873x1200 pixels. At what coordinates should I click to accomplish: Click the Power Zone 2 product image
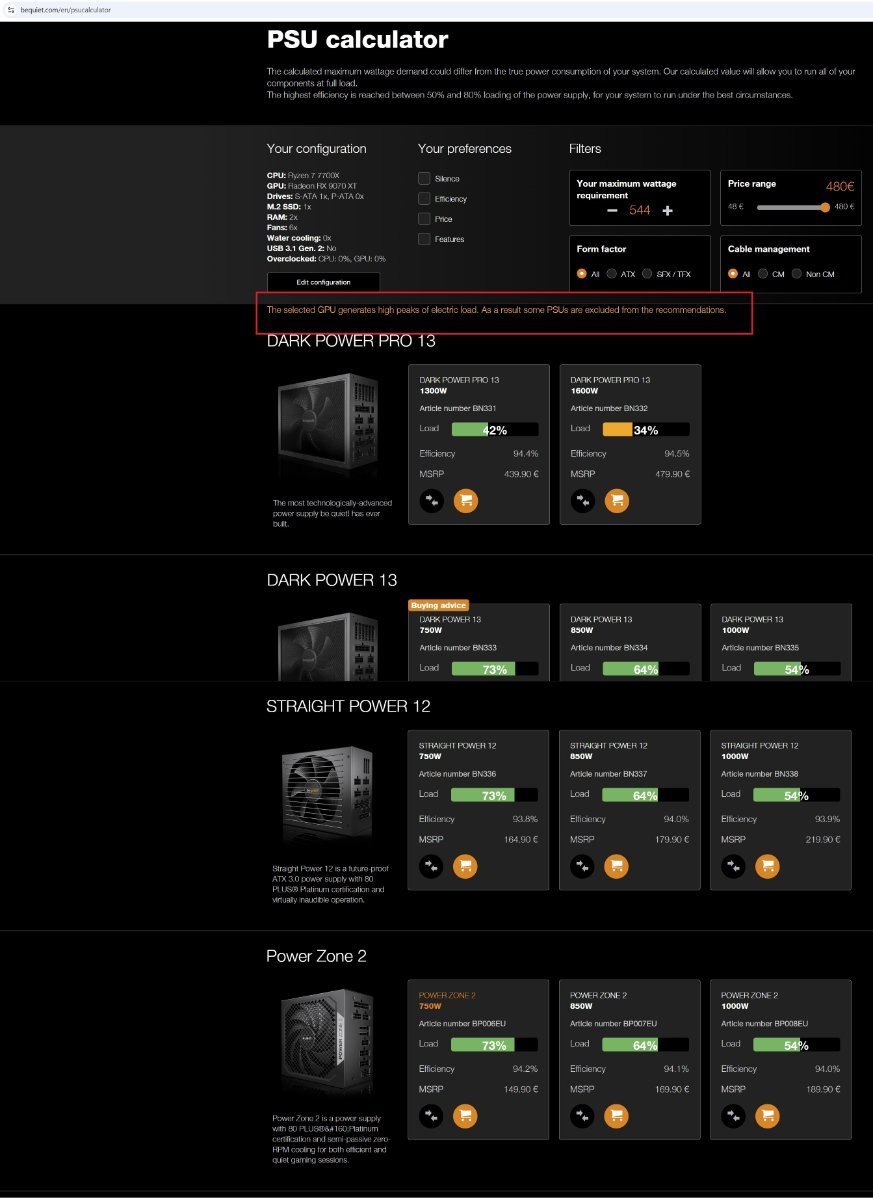click(x=329, y=1040)
